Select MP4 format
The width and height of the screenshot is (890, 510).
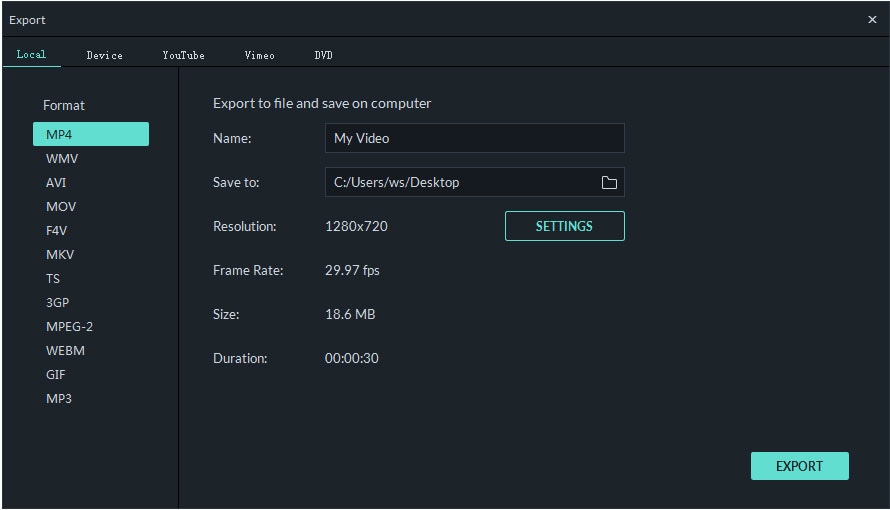91,134
